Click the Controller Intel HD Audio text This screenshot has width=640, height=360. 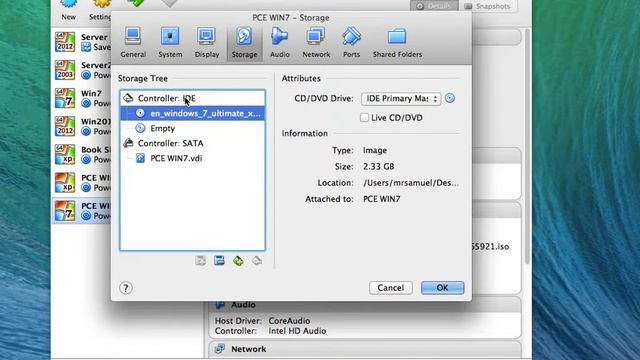point(271,331)
